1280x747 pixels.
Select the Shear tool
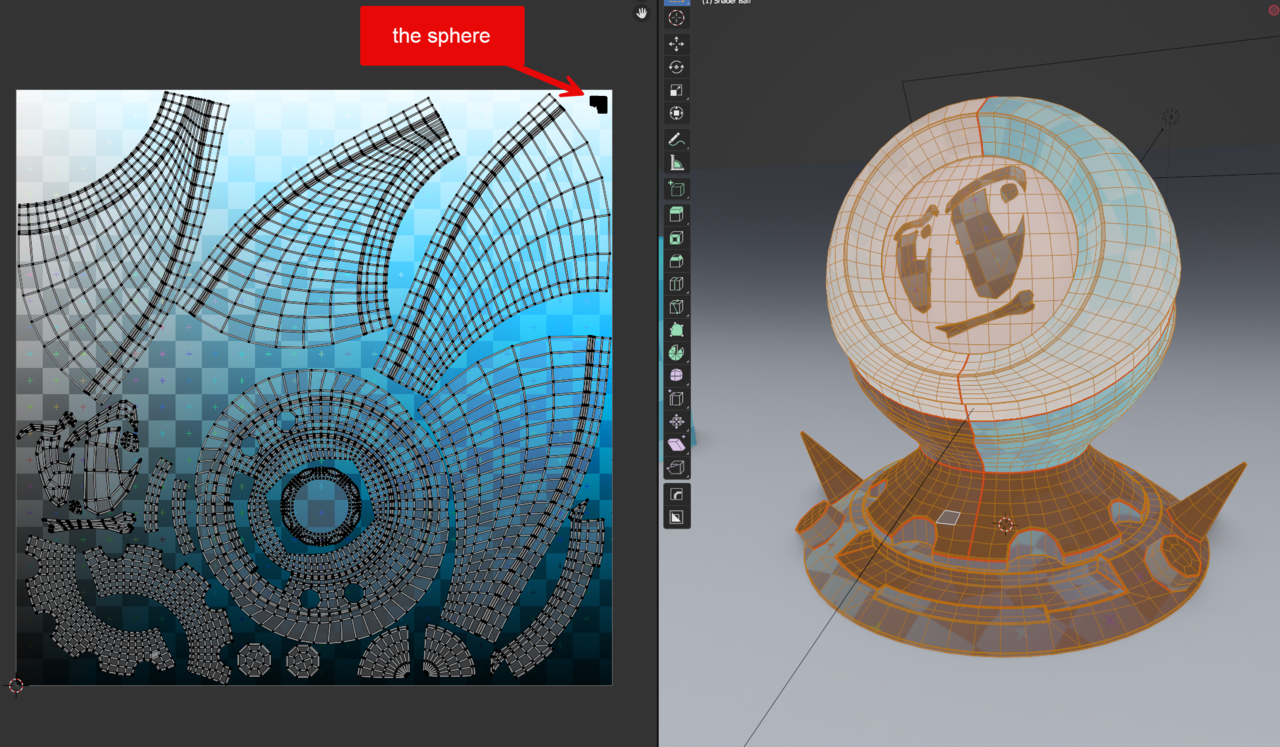[677, 445]
